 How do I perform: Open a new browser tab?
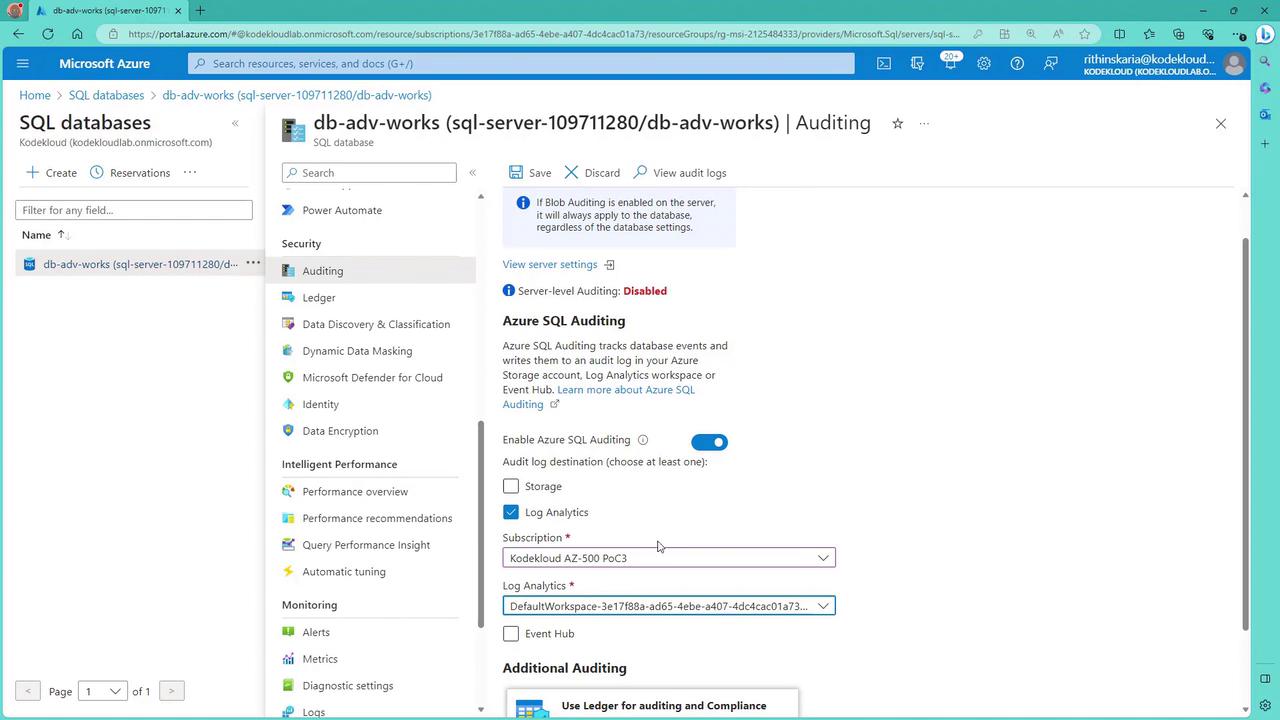coord(200,11)
